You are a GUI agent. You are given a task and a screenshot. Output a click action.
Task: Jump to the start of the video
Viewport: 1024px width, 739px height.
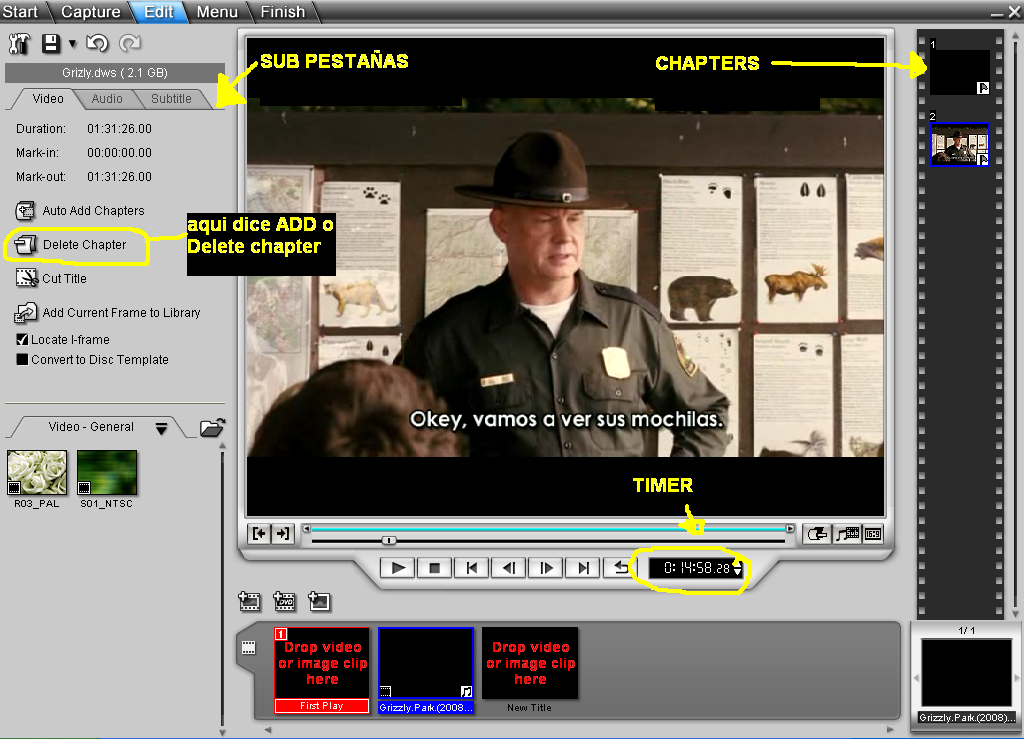point(472,568)
